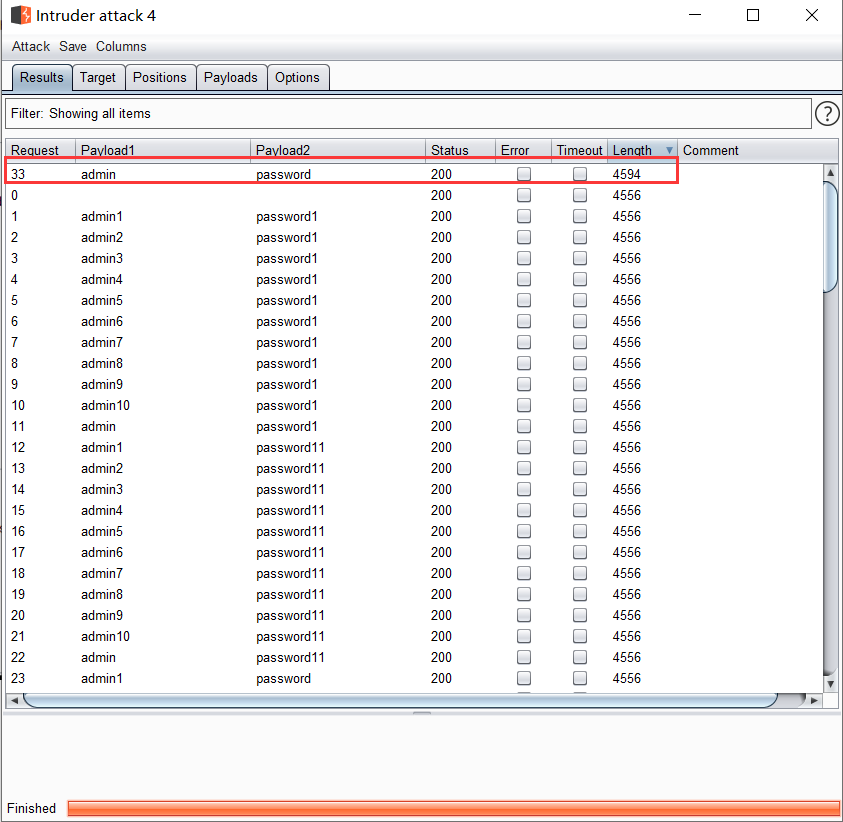Toggle Timeout checkbox for request 1

point(580,216)
